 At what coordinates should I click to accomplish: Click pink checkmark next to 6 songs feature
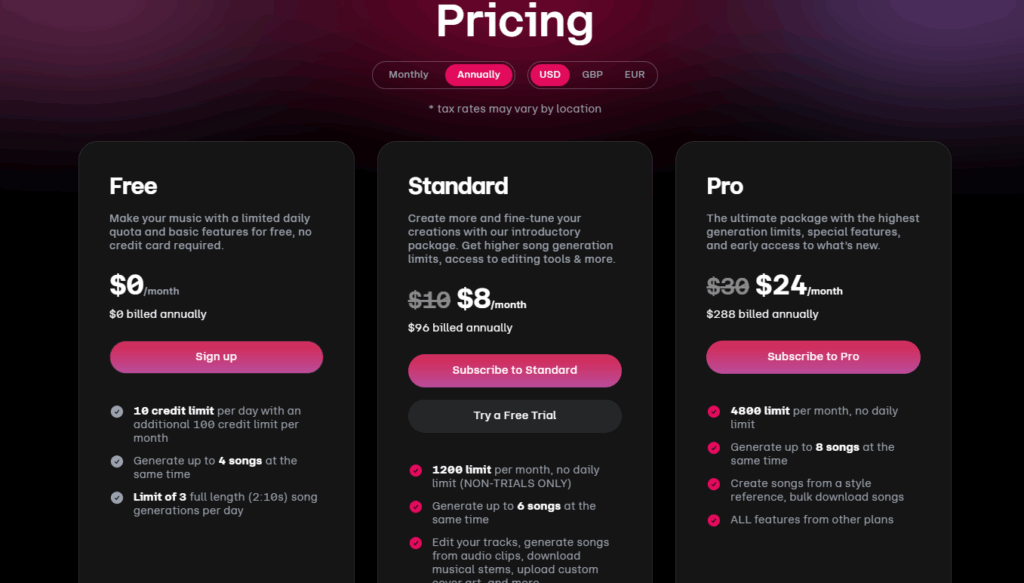pyautogui.click(x=415, y=506)
